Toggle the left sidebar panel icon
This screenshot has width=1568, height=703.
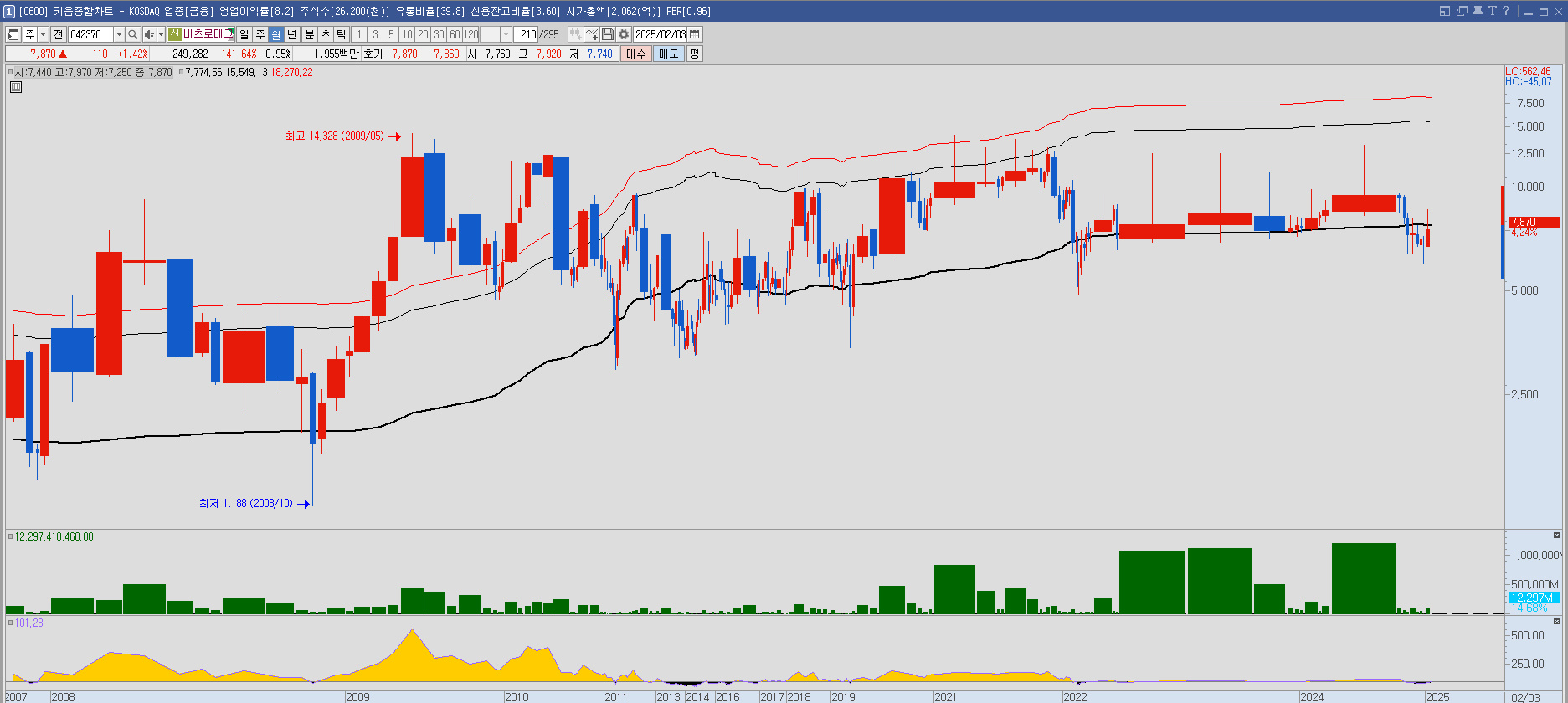click(x=13, y=34)
